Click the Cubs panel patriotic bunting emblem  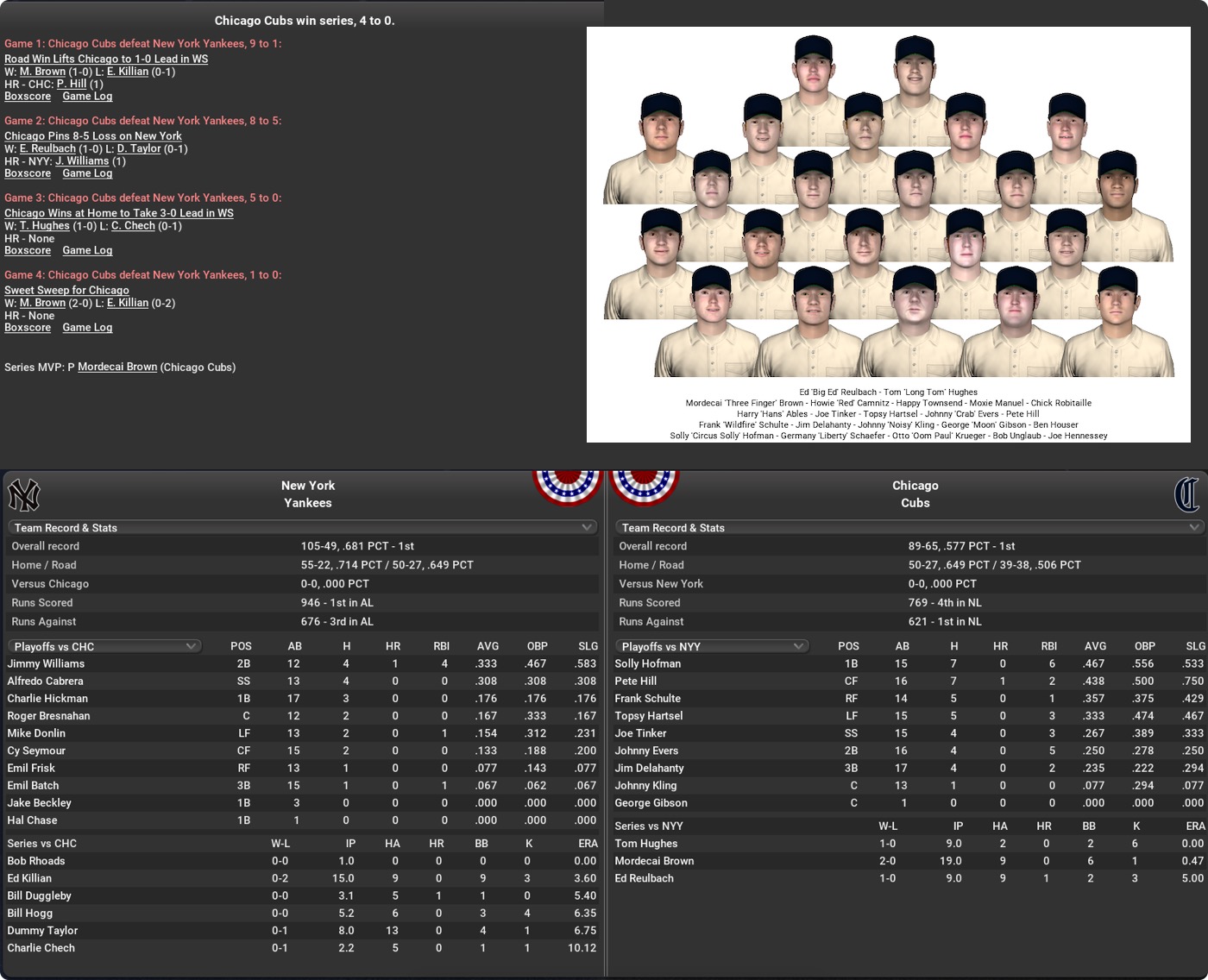645,487
